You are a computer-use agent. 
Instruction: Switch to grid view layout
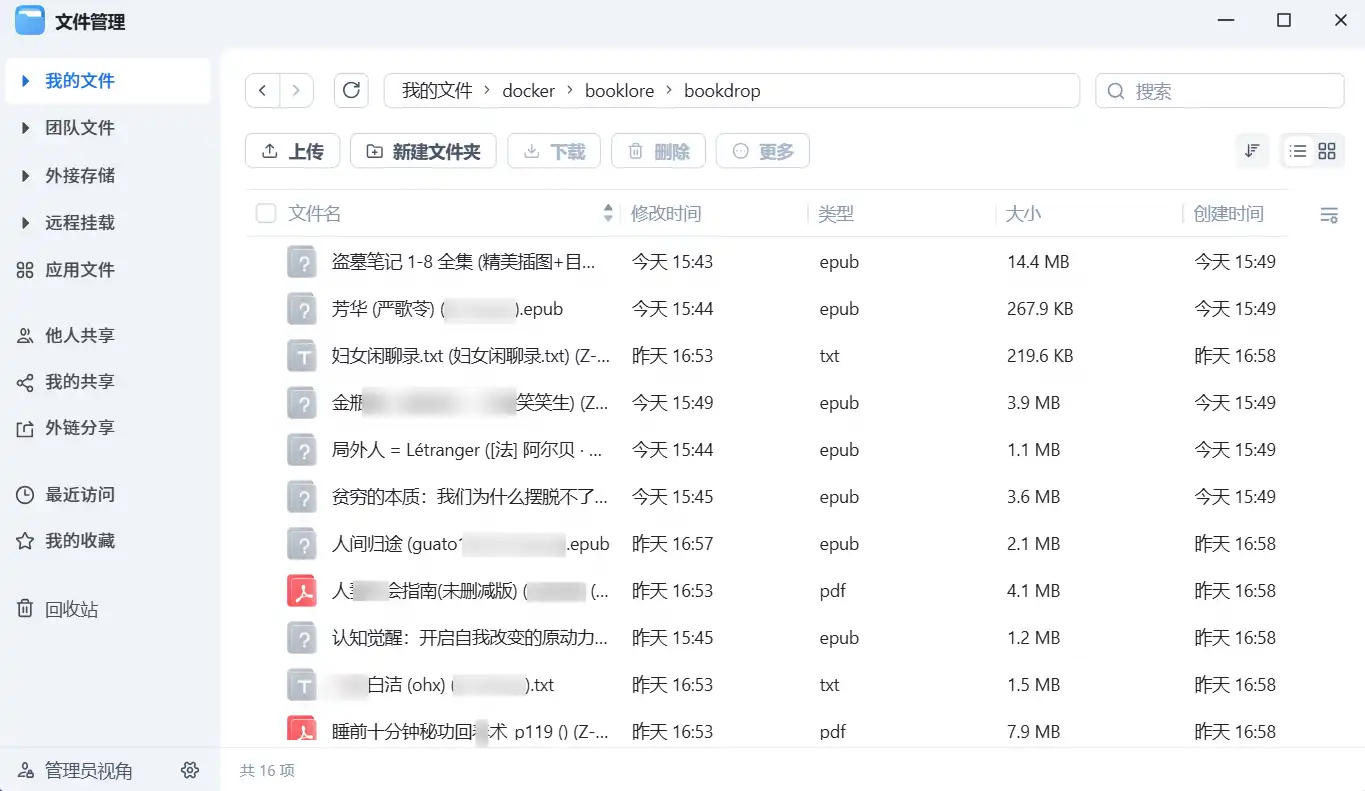click(x=1327, y=151)
